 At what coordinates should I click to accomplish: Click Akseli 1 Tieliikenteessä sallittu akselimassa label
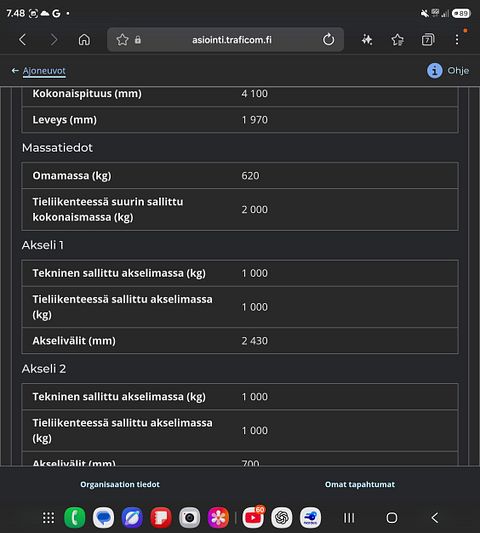click(x=122, y=307)
